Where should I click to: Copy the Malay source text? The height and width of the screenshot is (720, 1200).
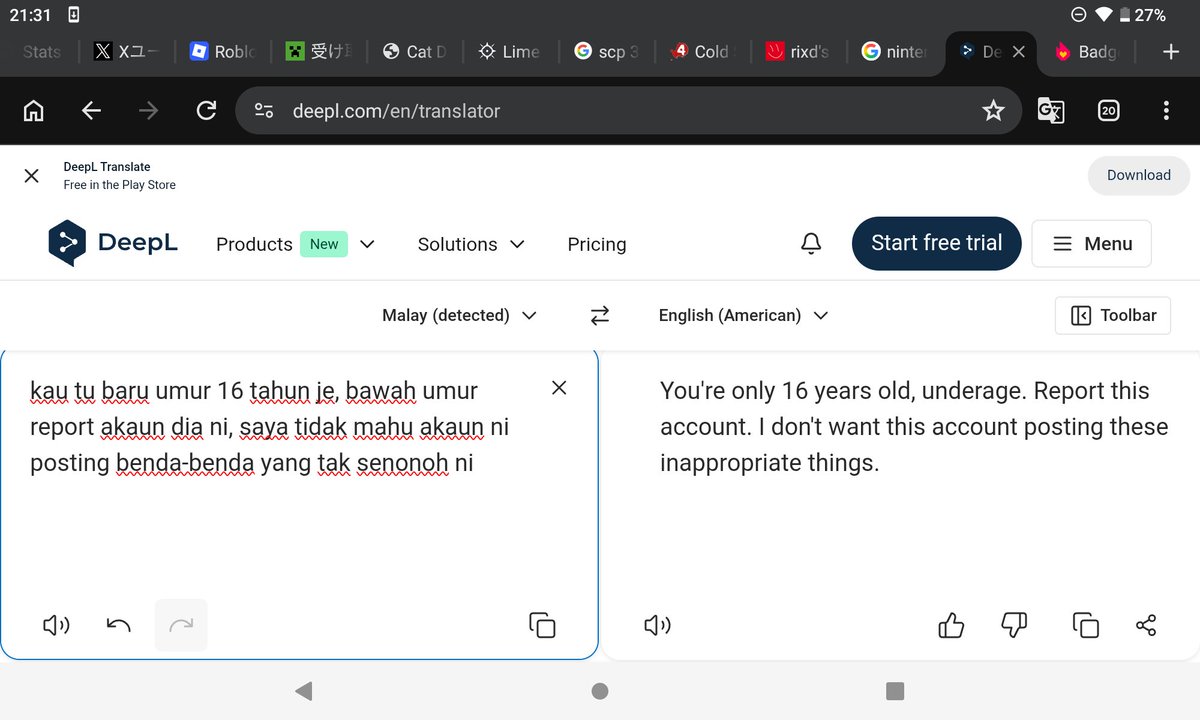coord(542,625)
